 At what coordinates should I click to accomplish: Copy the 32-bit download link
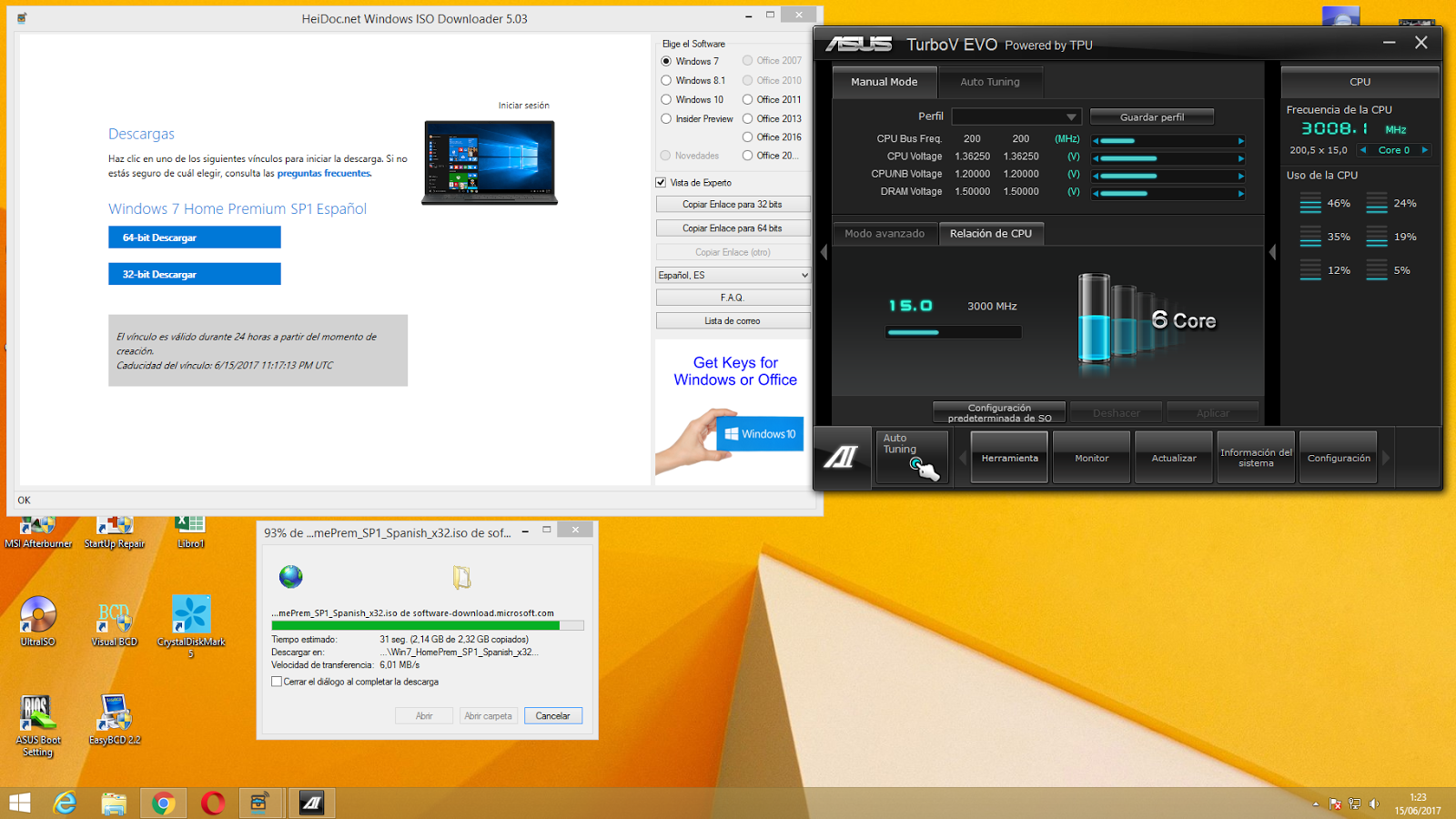coord(733,205)
